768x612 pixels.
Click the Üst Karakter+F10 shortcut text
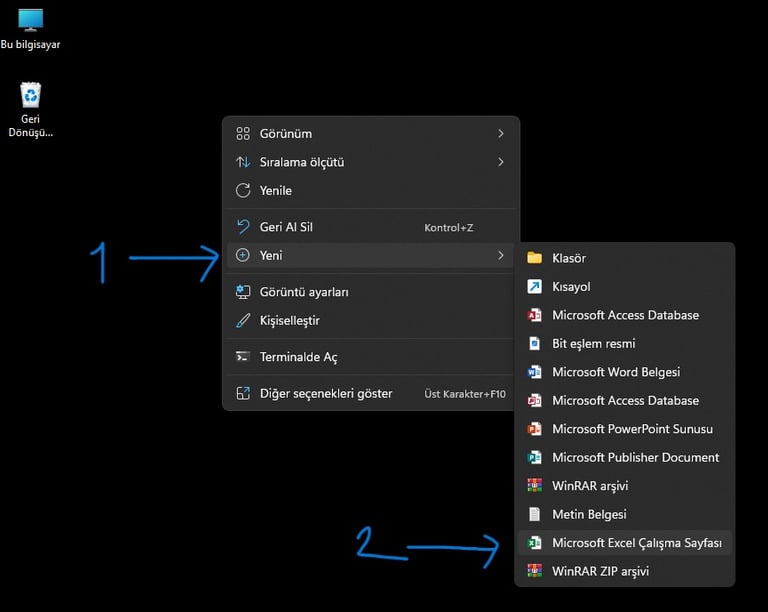tap(465, 394)
